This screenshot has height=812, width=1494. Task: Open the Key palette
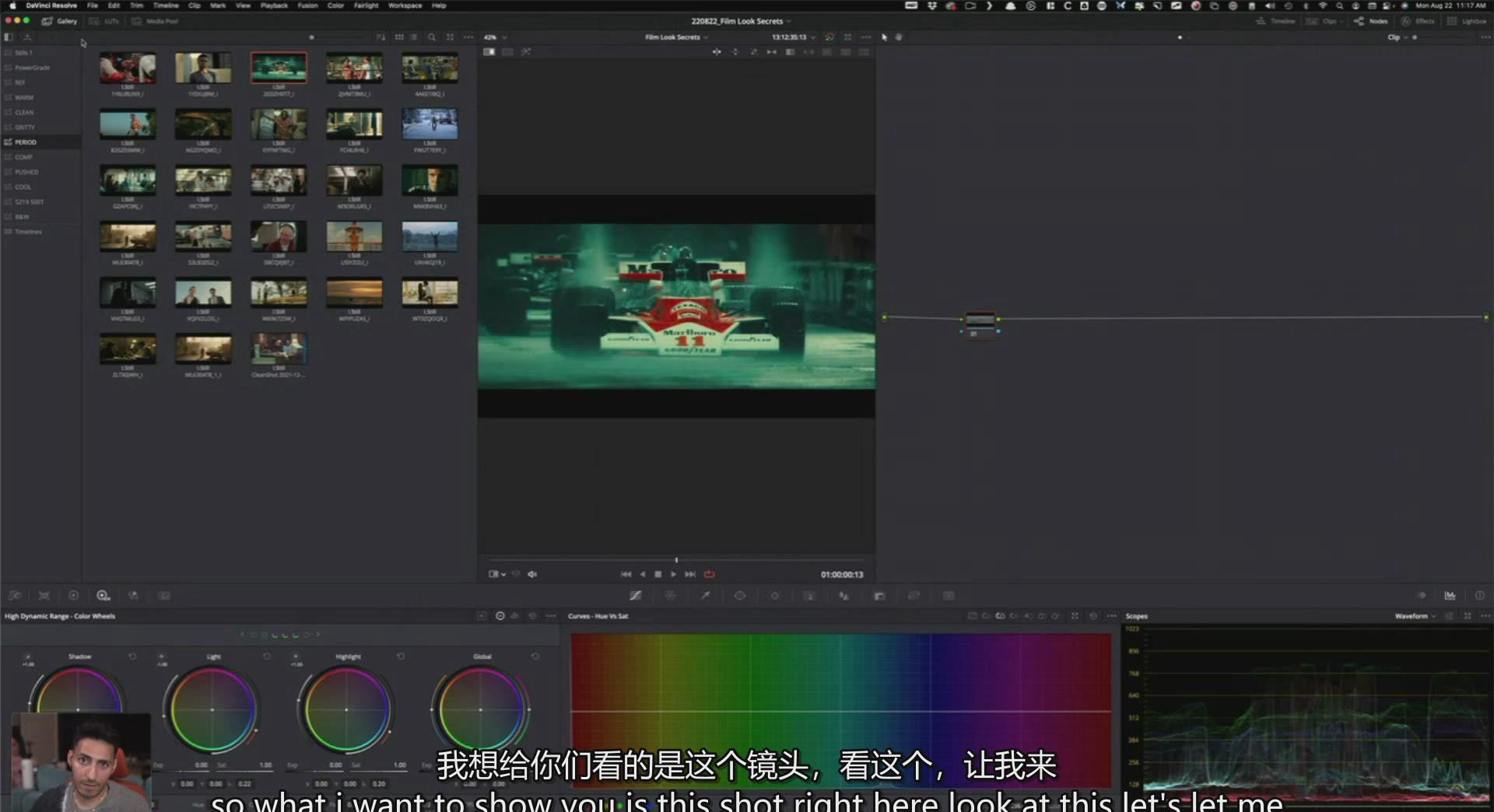point(879,596)
